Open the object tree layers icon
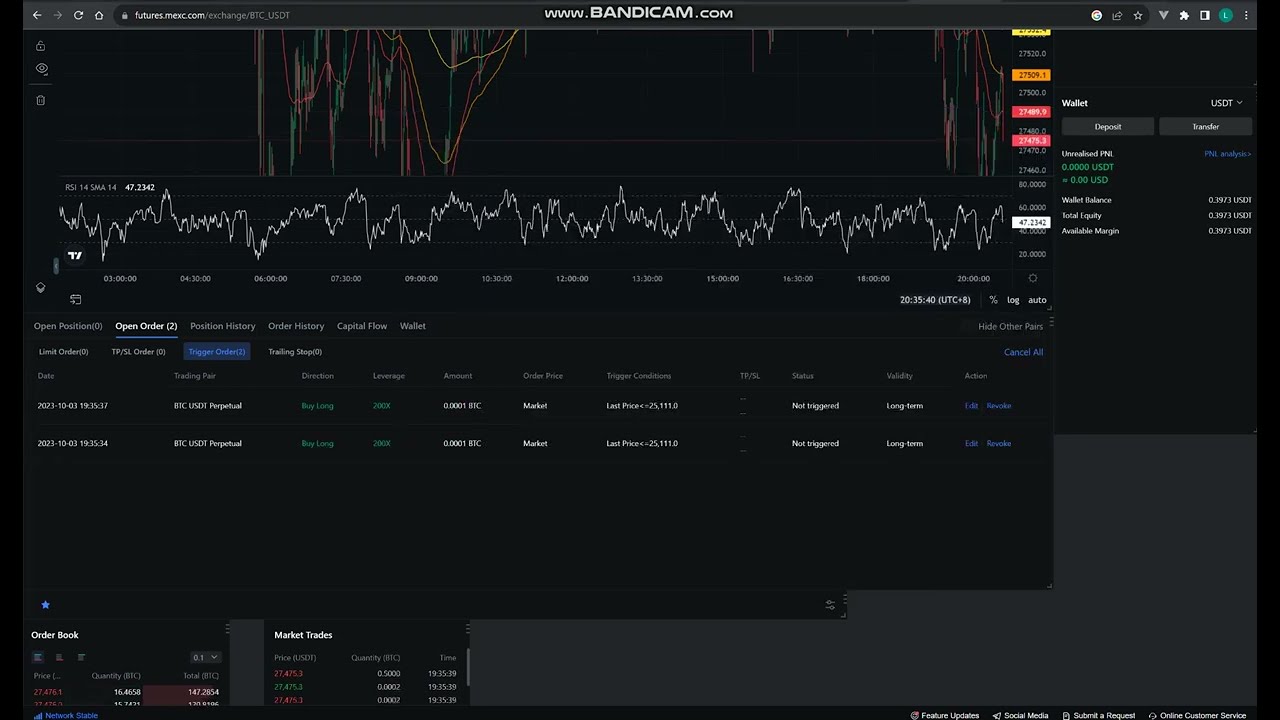1280x720 pixels. pyautogui.click(x=40, y=288)
